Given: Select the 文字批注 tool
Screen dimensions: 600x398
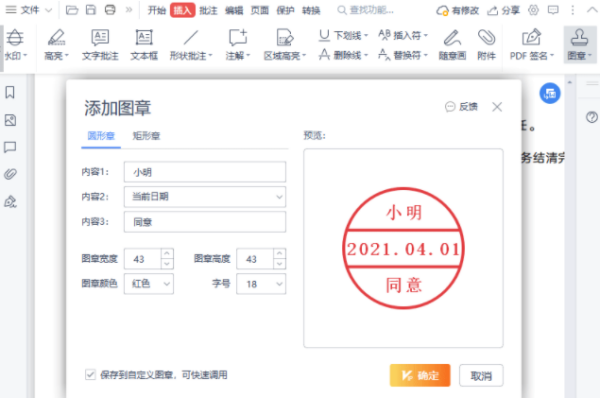Looking at the screenshot, I should [100, 45].
